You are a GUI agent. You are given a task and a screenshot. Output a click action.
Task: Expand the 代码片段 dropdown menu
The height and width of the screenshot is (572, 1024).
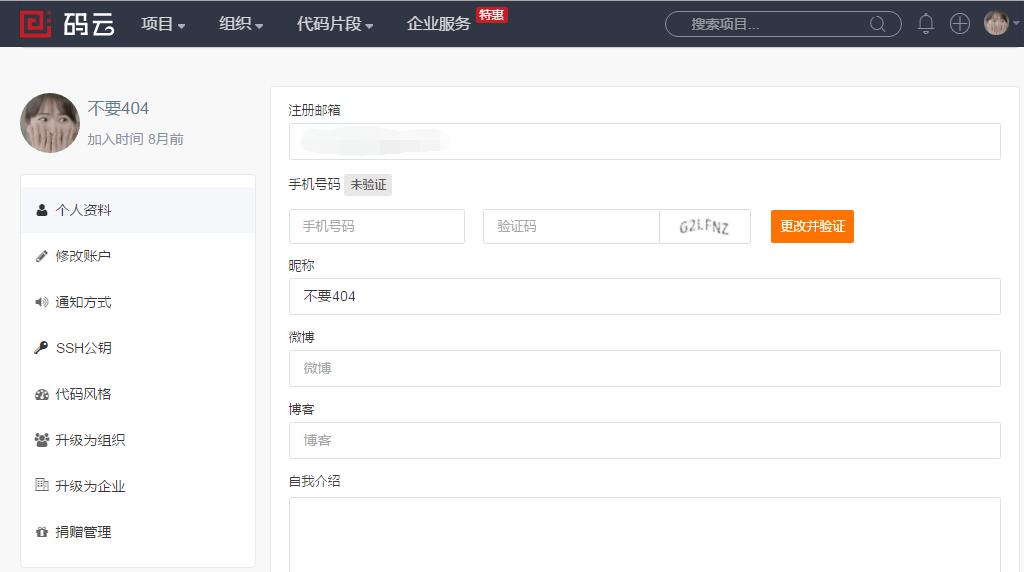(x=335, y=24)
